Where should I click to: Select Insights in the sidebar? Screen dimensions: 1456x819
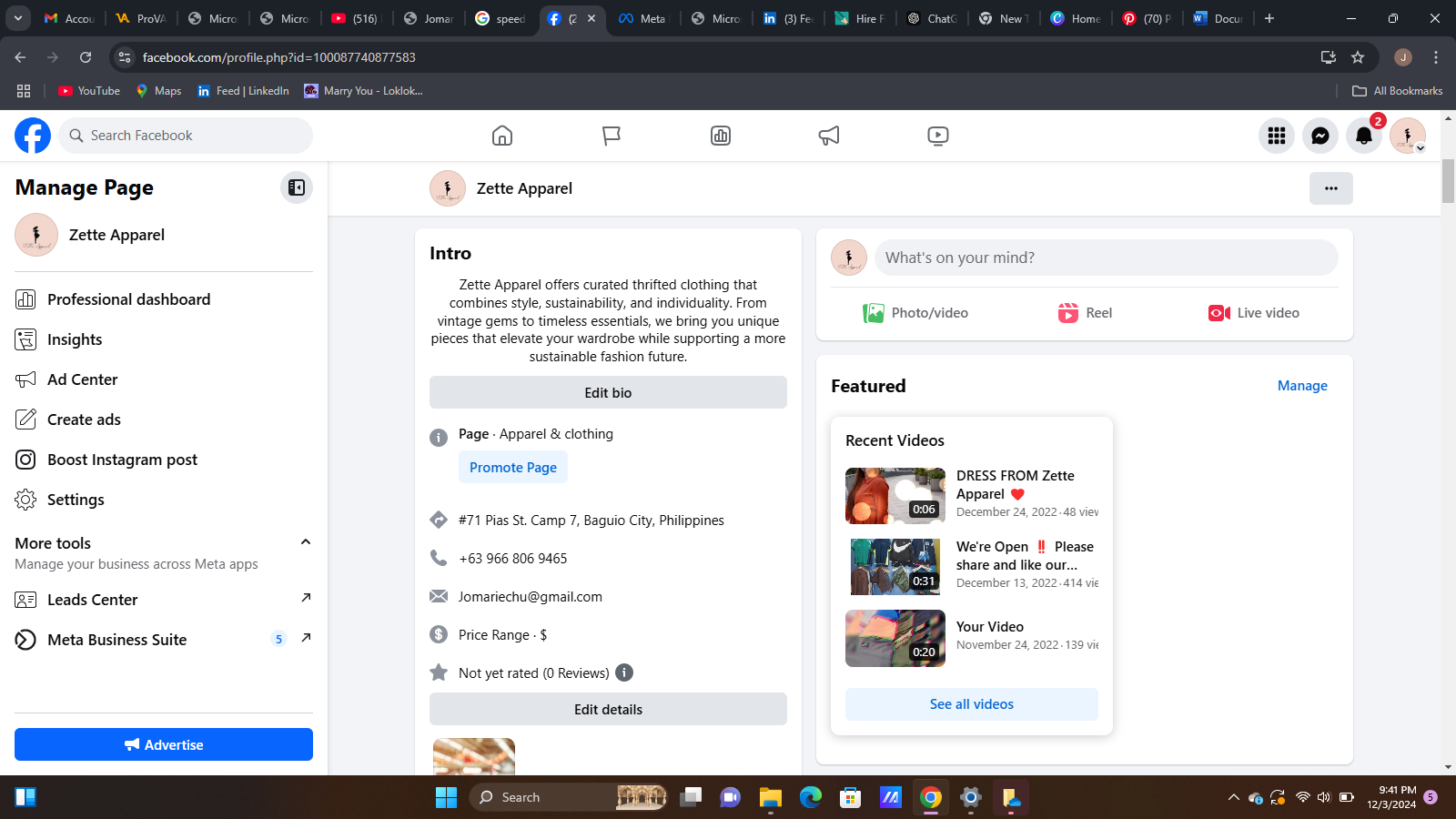164,339
